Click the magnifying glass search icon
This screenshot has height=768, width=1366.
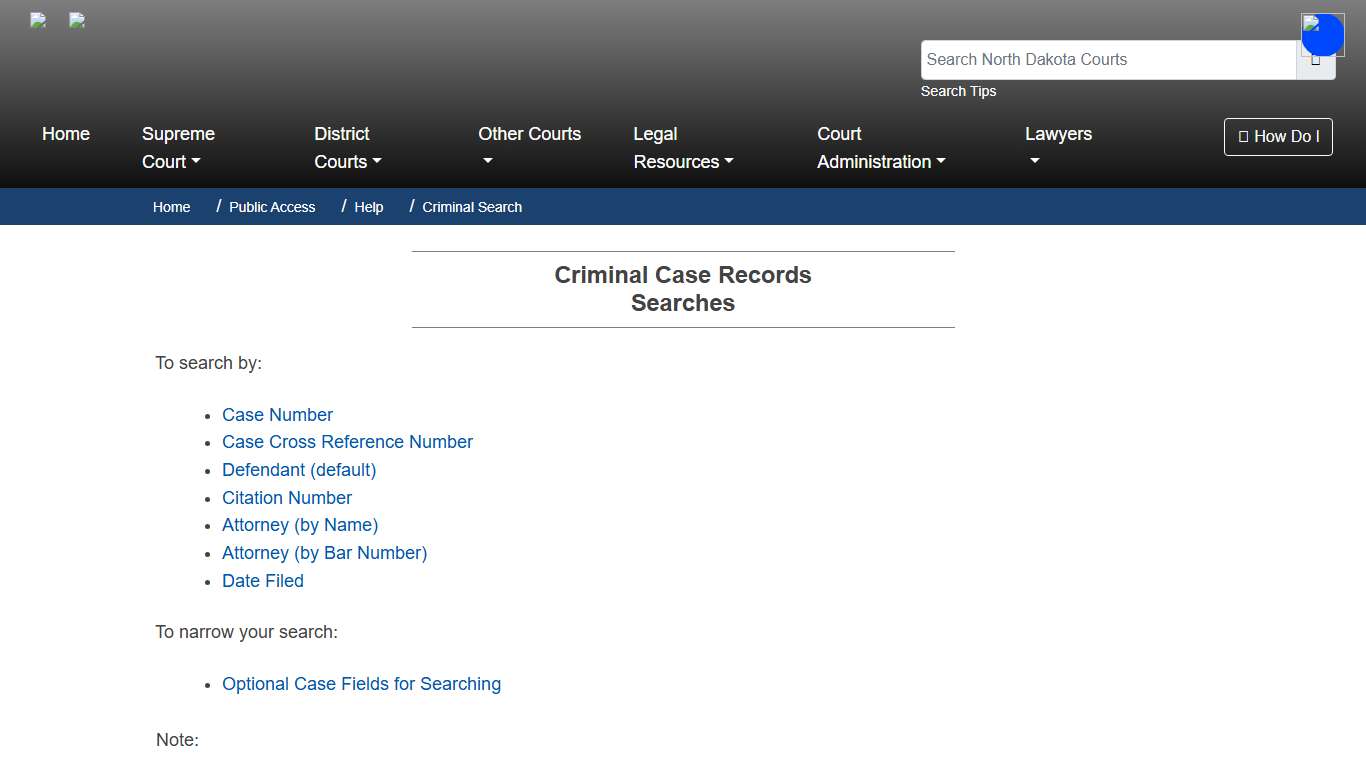click(x=1317, y=60)
